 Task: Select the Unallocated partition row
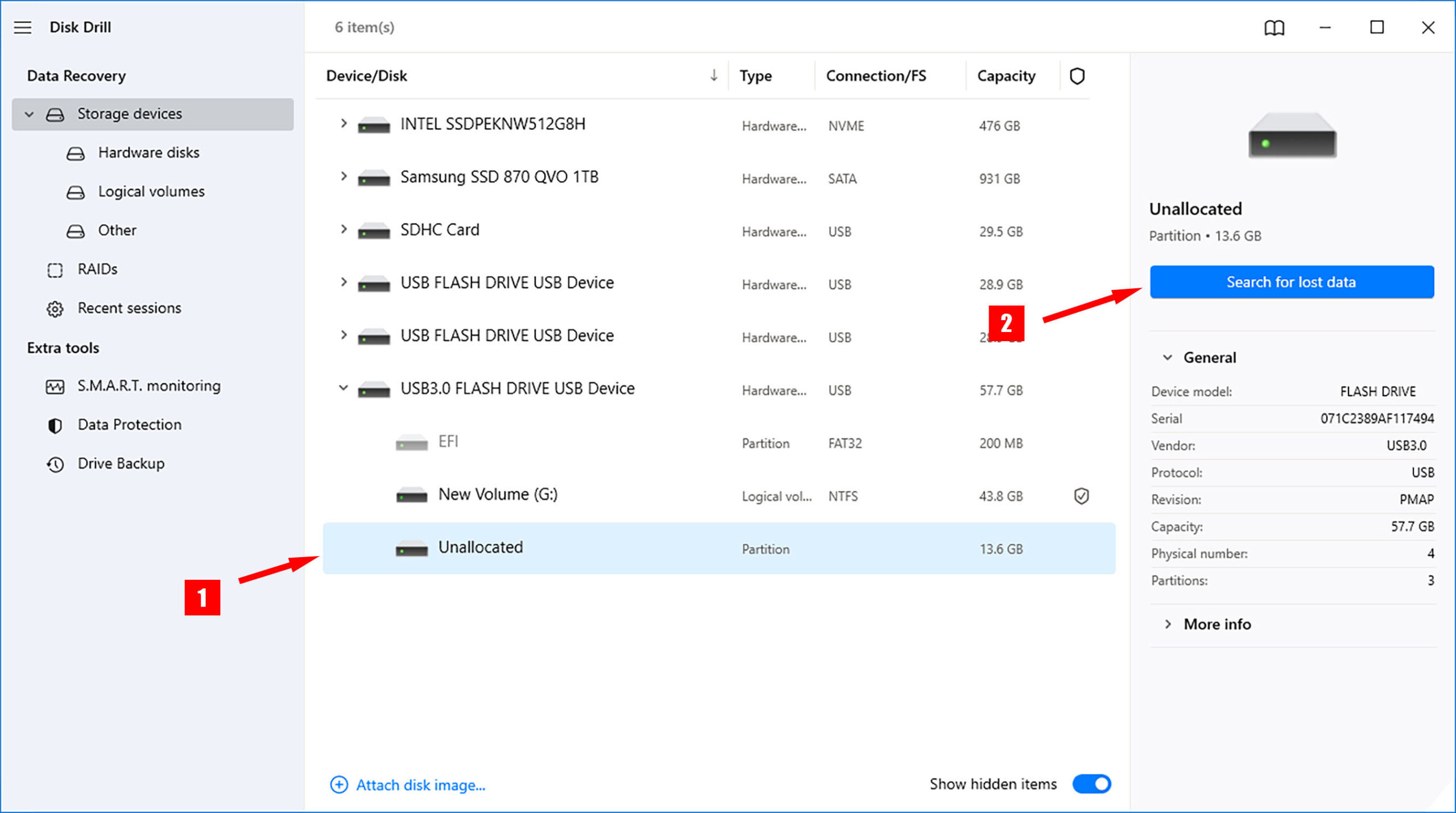(x=719, y=548)
